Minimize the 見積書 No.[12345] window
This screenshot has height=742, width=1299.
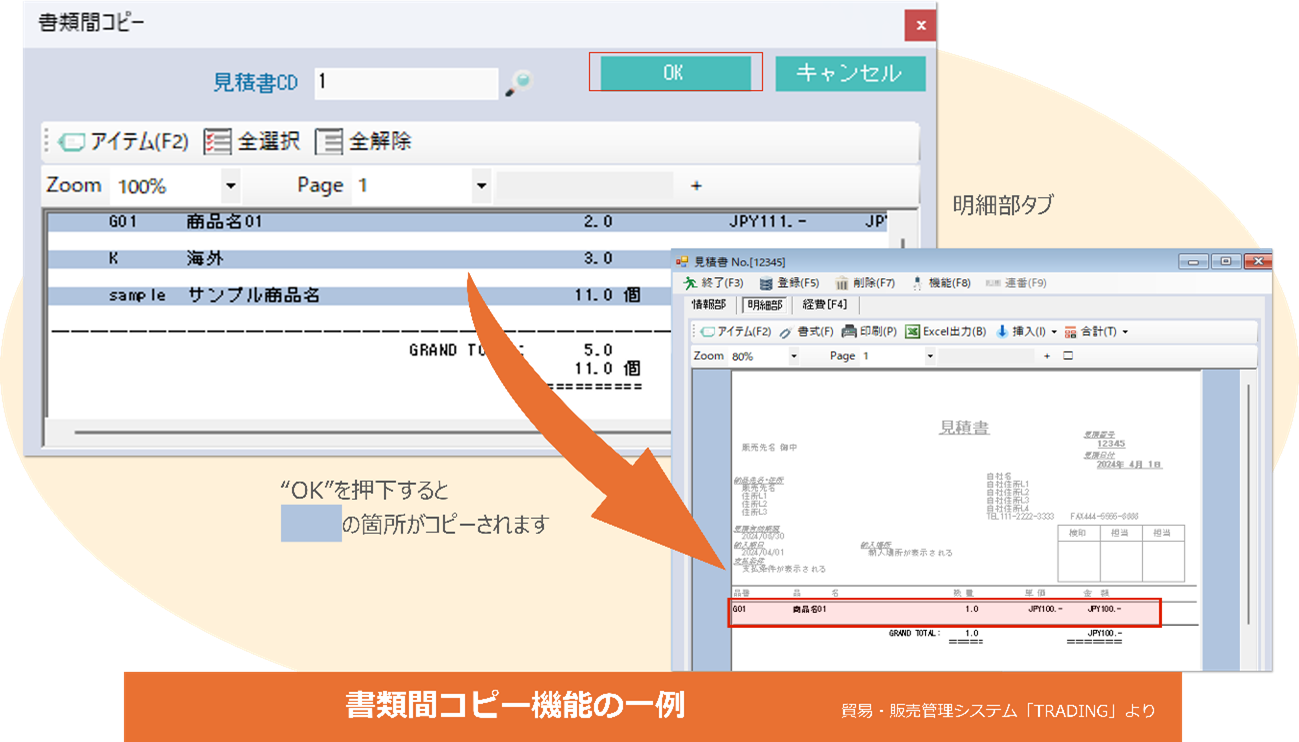pos(1193,261)
